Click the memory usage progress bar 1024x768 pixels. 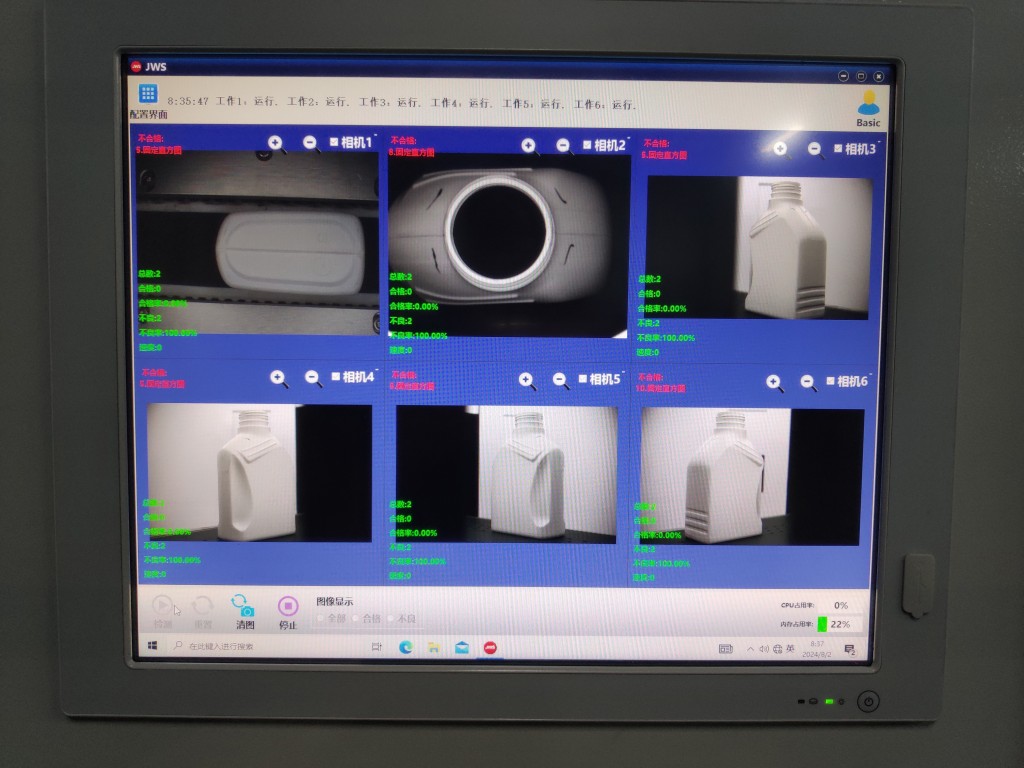coord(822,624)
